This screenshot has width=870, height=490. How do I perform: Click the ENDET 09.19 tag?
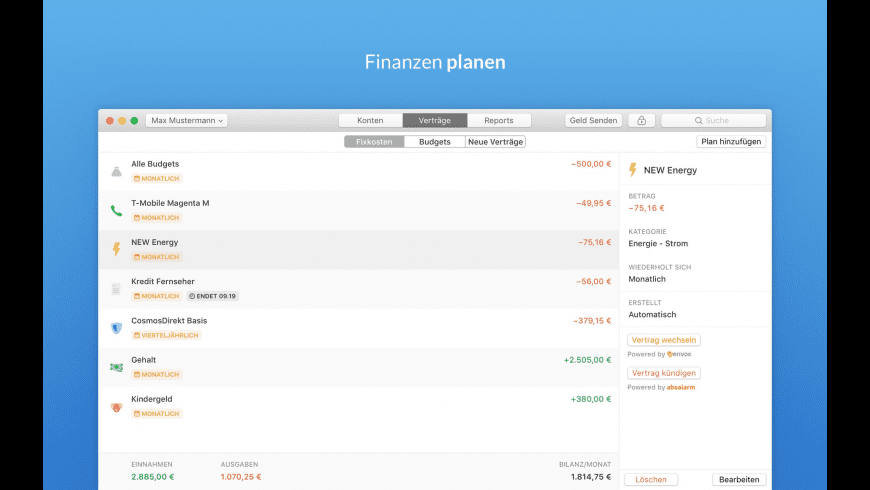coord(213,296)
